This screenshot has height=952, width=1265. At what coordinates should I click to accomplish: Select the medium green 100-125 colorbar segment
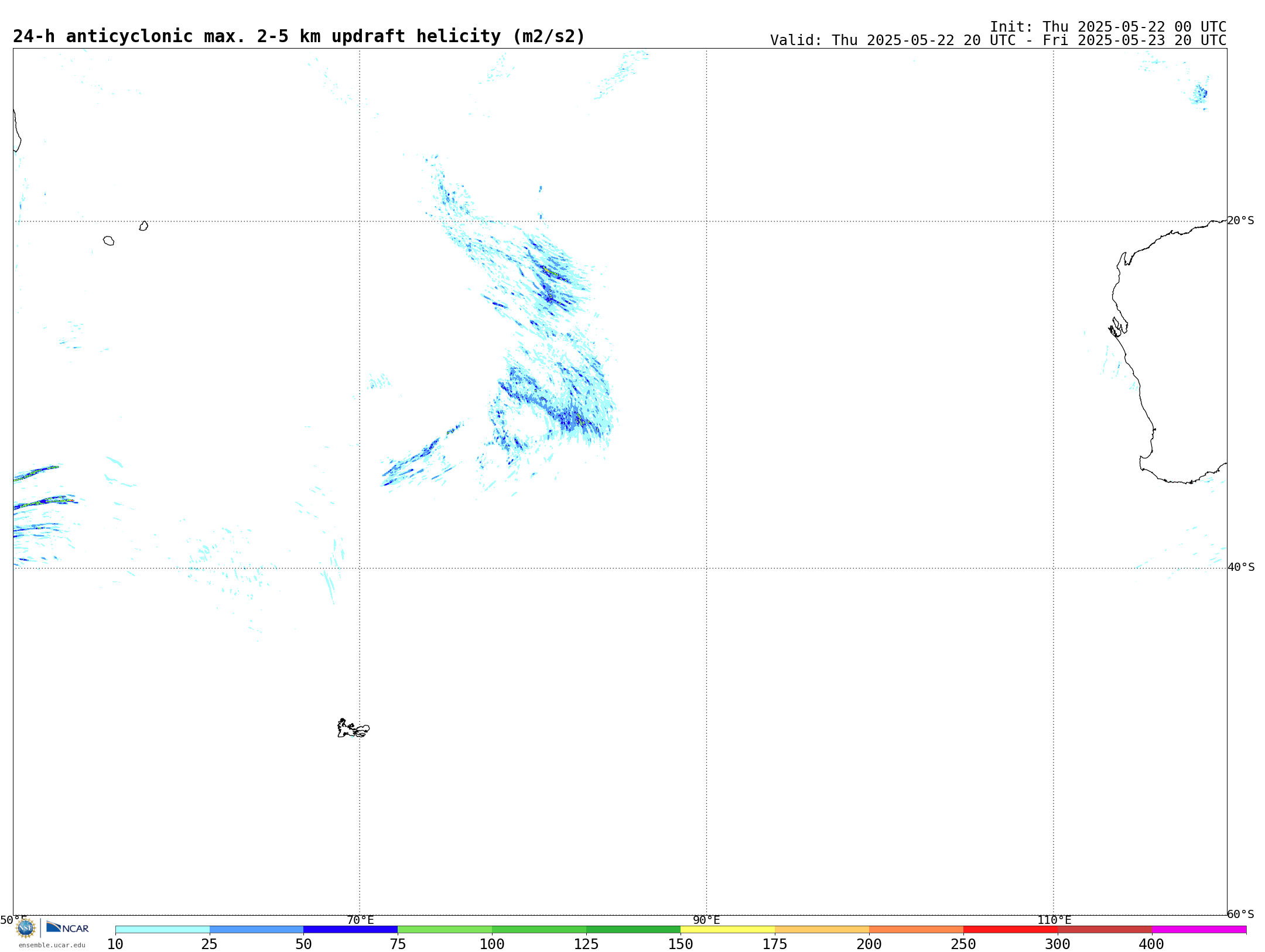click(539, 930)
